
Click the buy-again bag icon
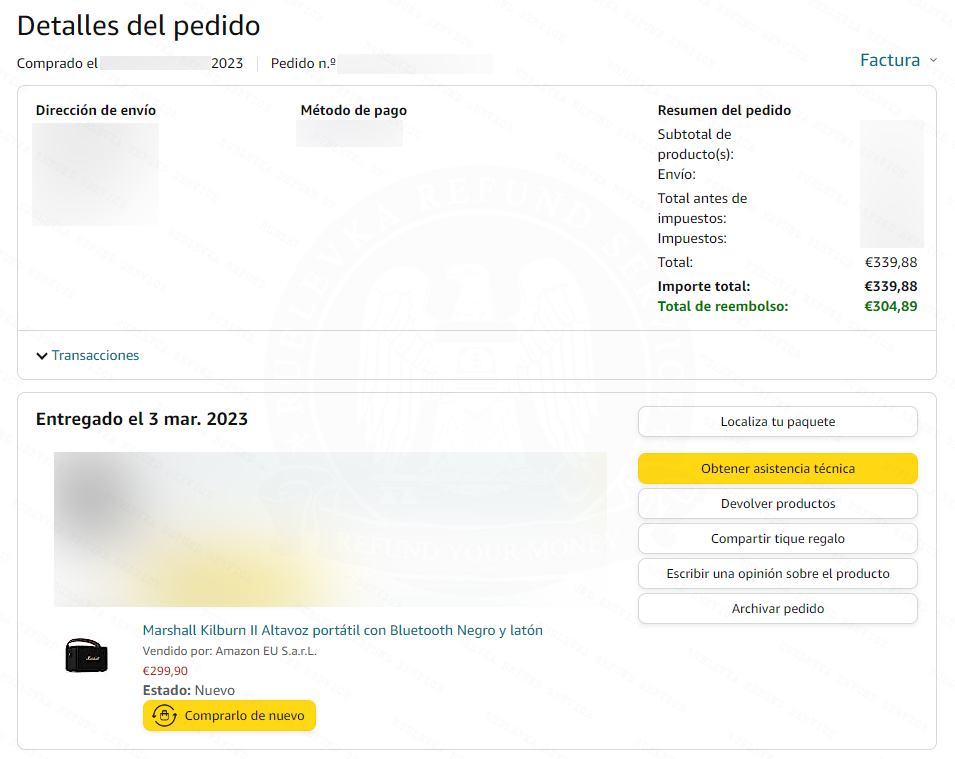164,715
